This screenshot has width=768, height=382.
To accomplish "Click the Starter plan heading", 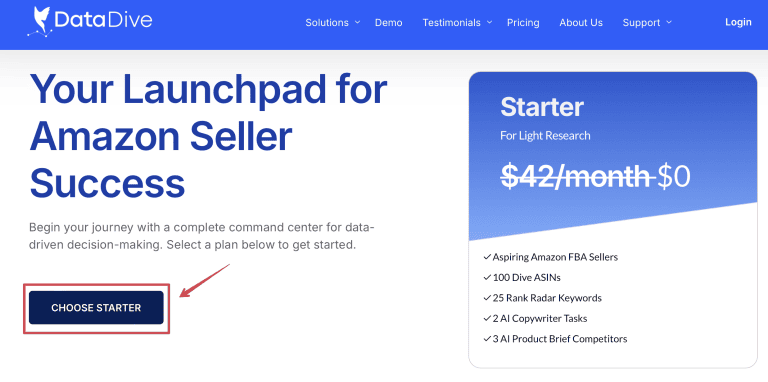I will click(x=542, y=107).
